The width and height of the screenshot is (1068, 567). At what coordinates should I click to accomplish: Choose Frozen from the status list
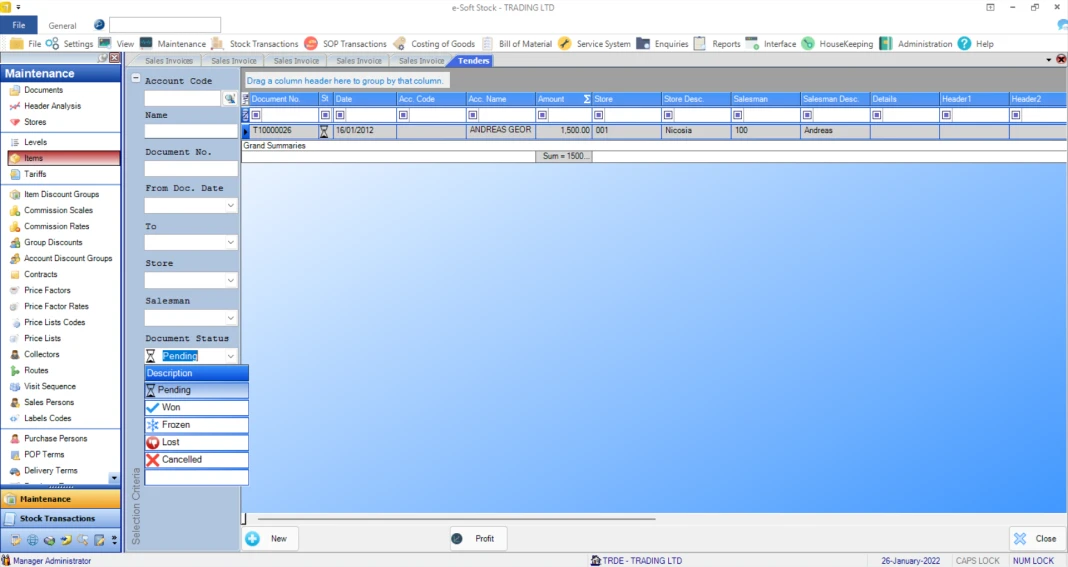[x=196, y=425]
